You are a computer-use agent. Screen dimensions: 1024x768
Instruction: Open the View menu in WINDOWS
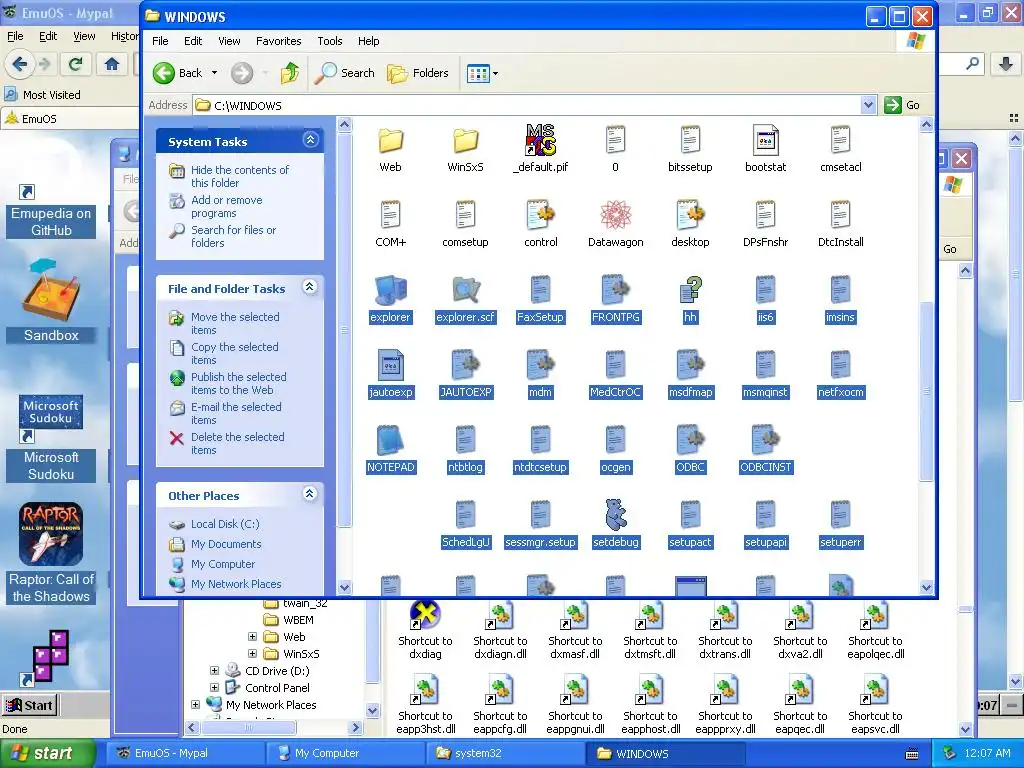click(229, 41)
